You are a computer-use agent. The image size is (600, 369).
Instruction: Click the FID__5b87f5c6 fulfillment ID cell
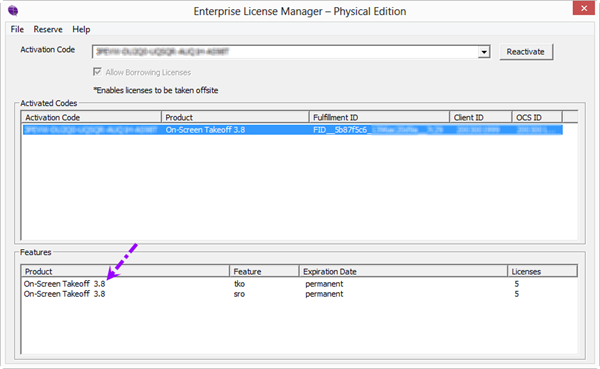click(378, 130)
